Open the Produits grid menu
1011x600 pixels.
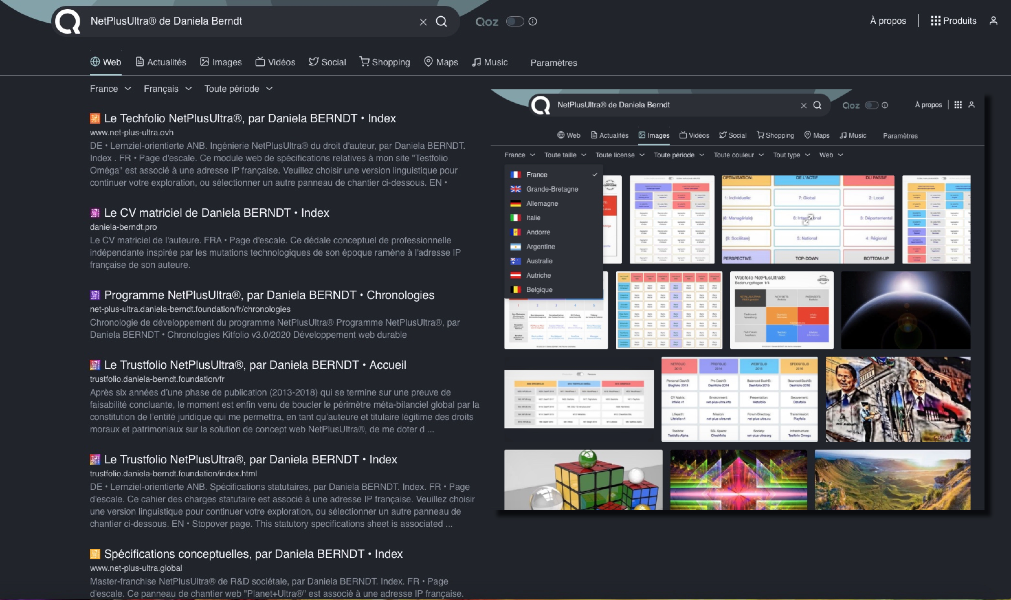point(954,21)
